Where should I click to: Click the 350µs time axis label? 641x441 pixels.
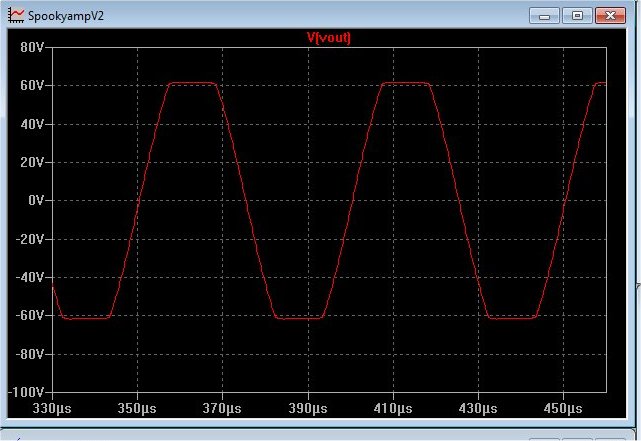click(x=137, y=408)
